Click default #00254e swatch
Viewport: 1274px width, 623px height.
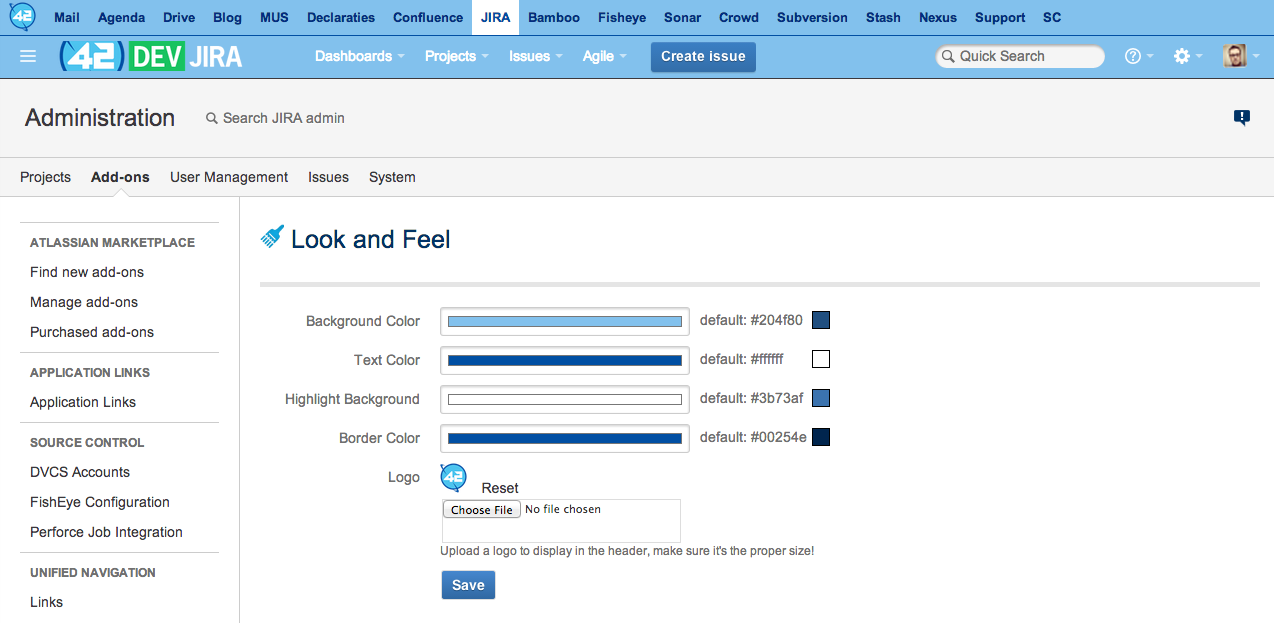coord(821,437)
